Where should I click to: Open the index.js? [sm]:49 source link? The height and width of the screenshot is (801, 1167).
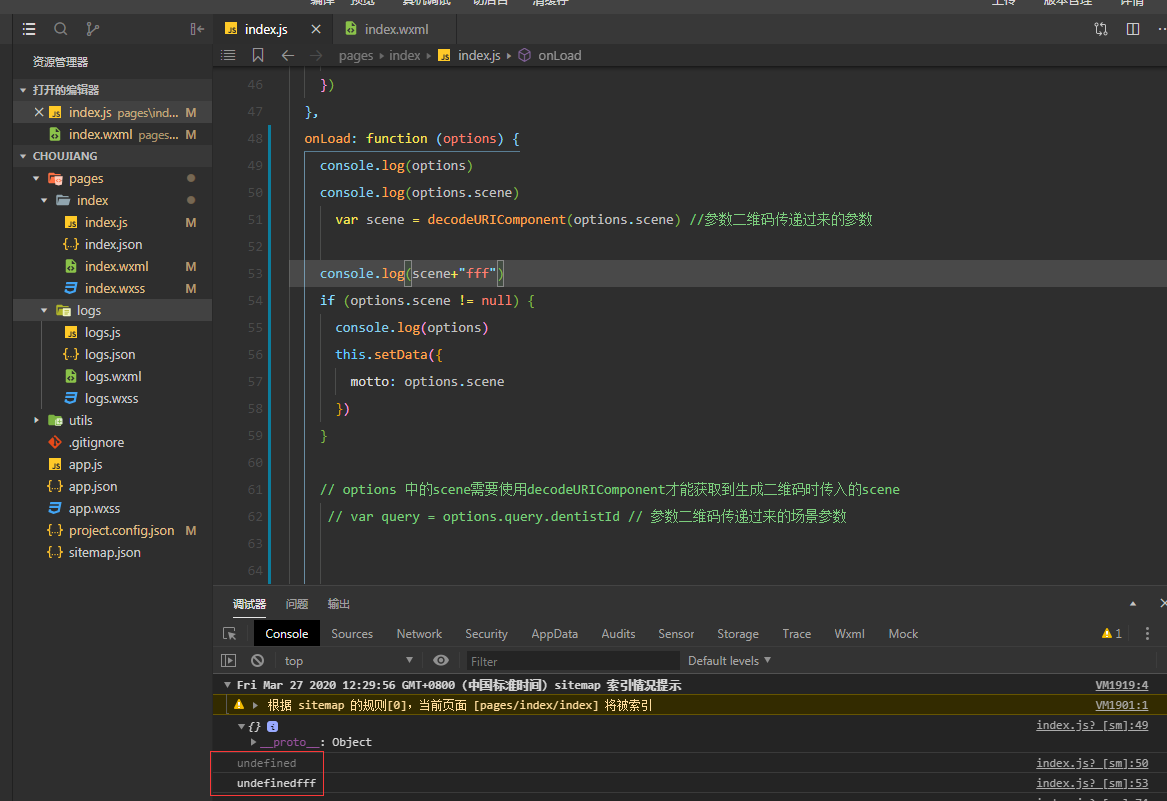pos(1091,726)
